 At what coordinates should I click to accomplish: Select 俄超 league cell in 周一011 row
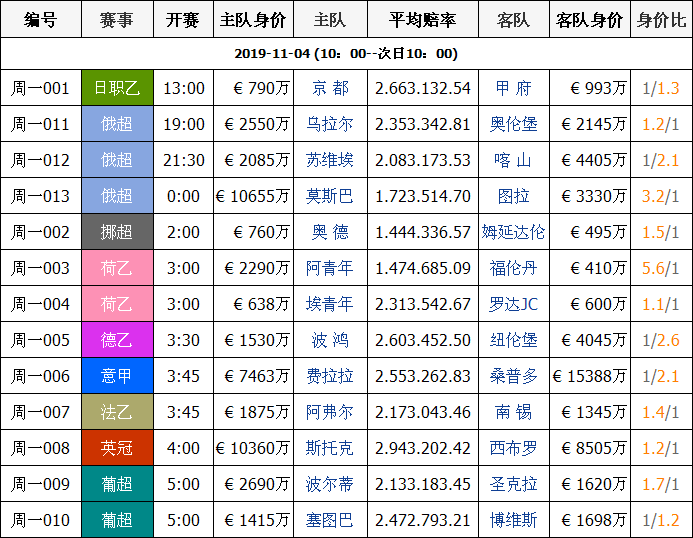pos(117,124)
